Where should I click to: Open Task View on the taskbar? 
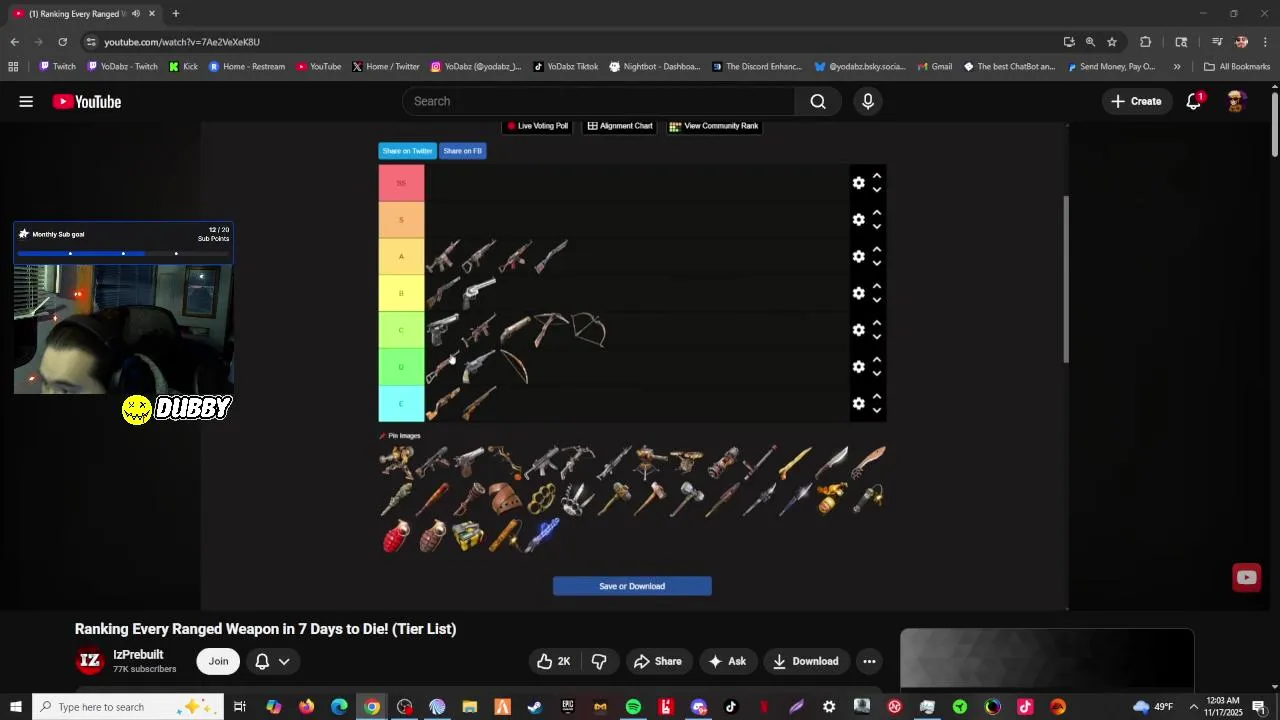pos(240,707)
